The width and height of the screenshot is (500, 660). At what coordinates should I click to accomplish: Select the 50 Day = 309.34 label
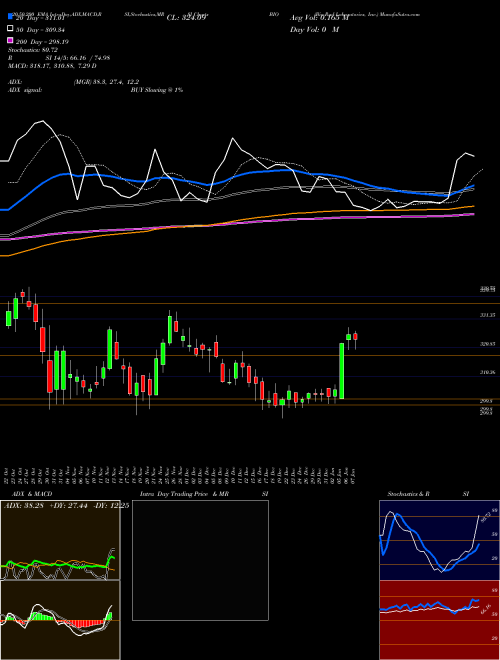[x=40, y=30]
